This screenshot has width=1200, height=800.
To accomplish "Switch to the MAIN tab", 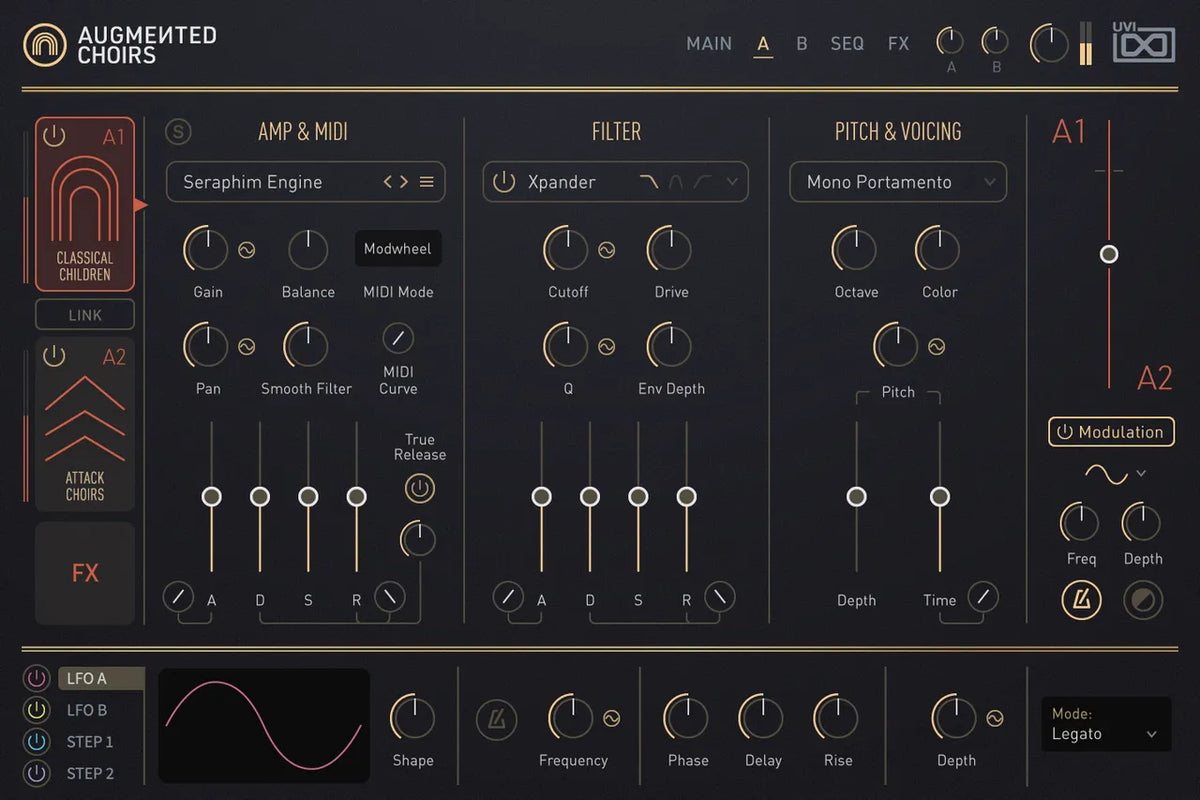I will point(709,44).
